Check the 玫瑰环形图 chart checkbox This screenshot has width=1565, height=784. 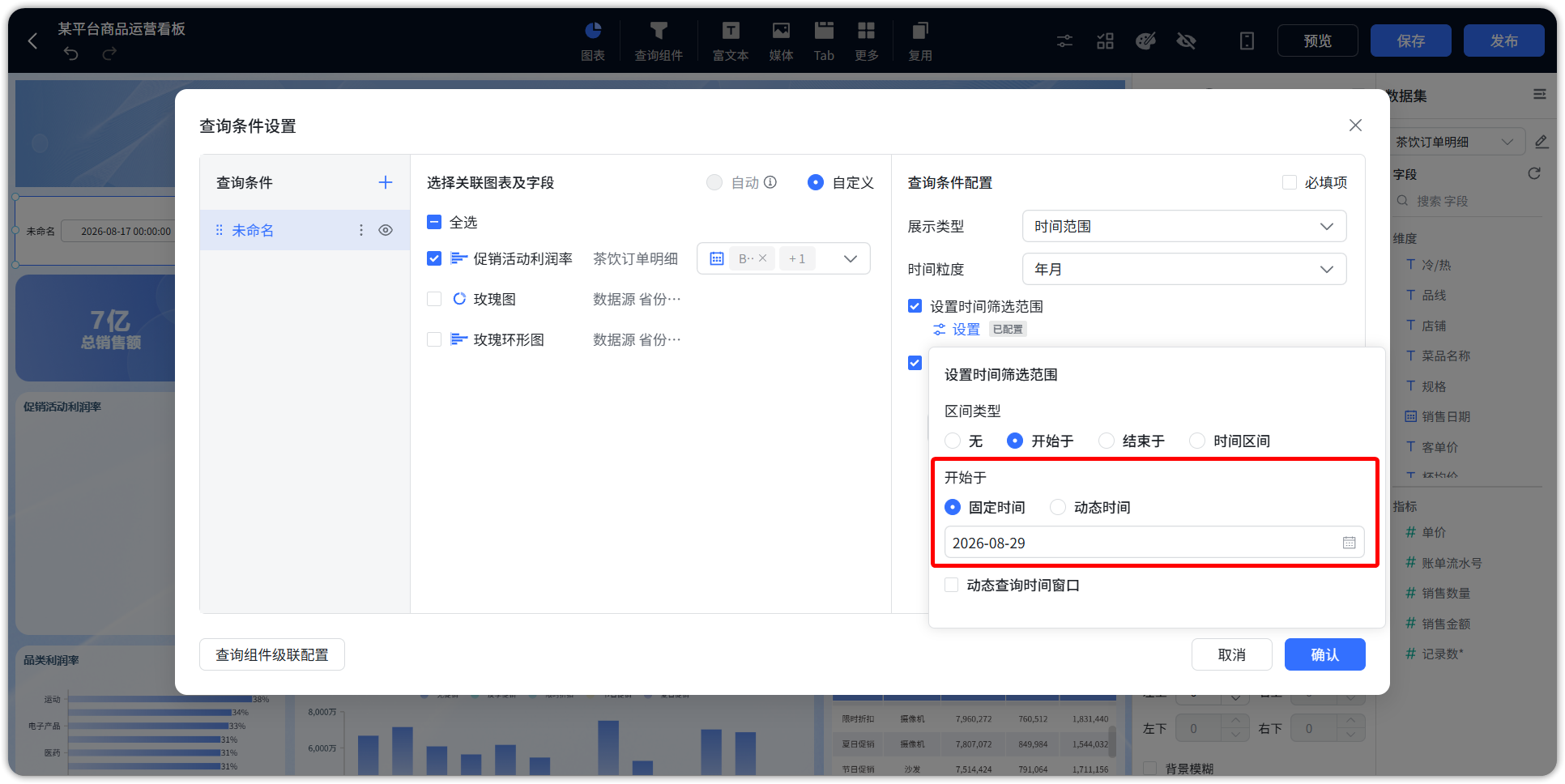[x=434, y=339]
